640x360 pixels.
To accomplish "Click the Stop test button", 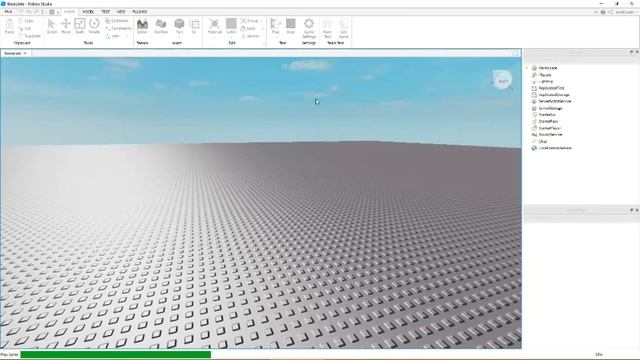I will coord(291,26).
